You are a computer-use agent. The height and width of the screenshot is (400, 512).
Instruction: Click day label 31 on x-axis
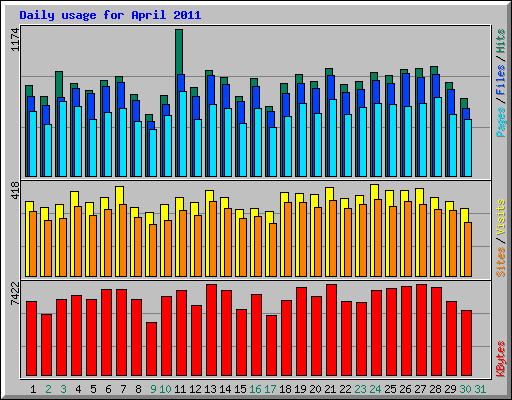click(x=480, y=389)
